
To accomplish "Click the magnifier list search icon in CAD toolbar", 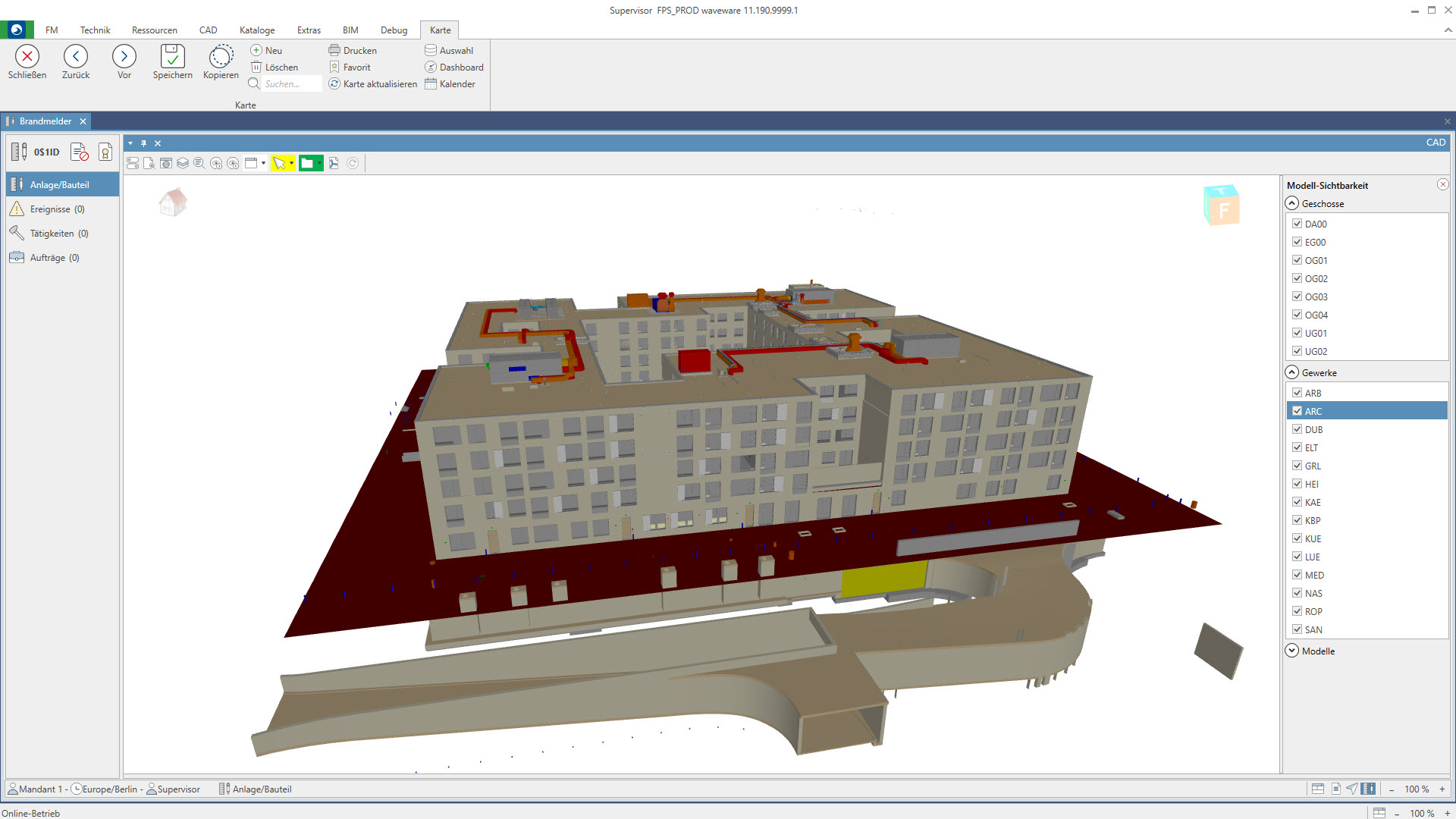I will (199, 163).
